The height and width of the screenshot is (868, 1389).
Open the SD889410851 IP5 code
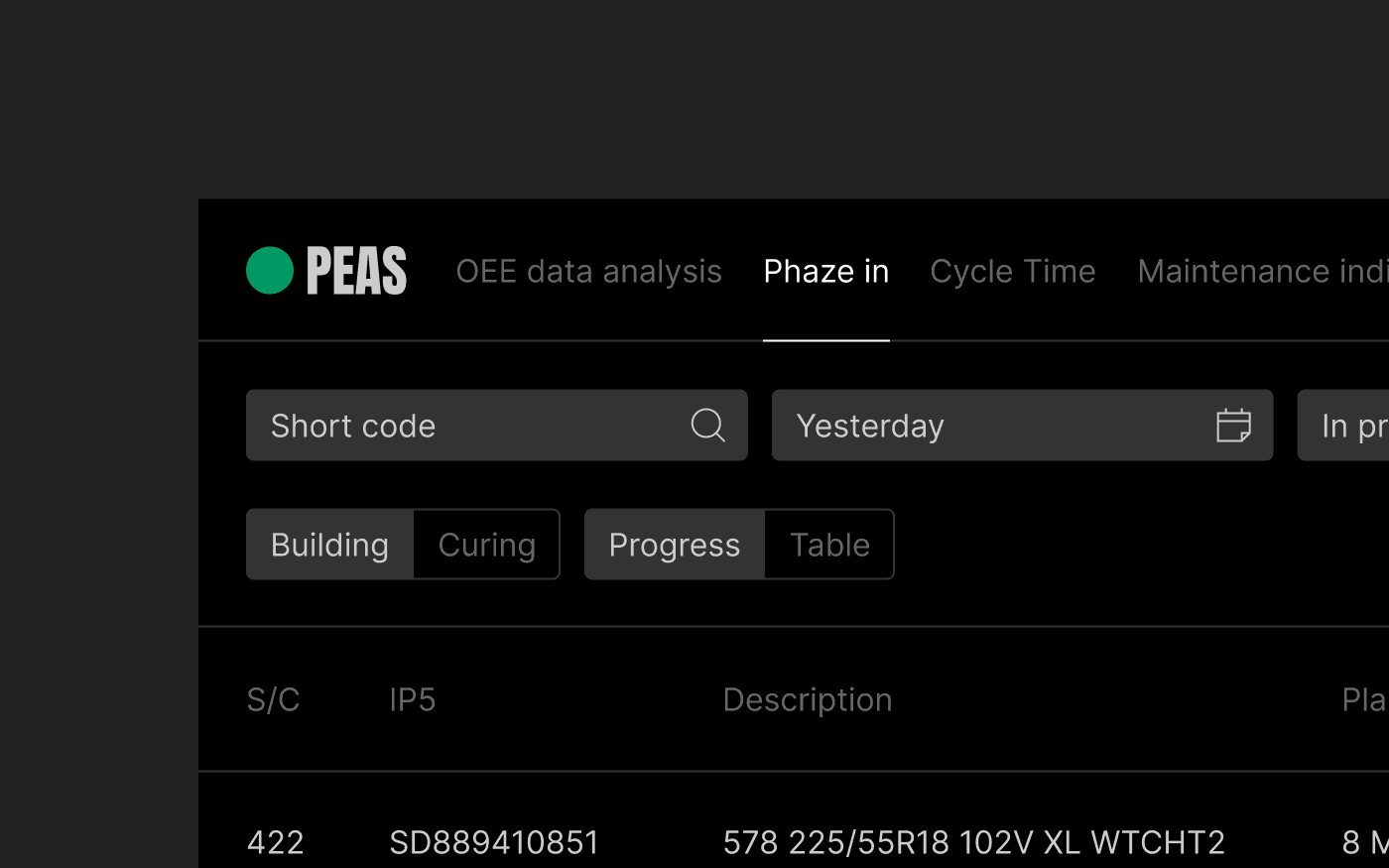click(494, 843)
